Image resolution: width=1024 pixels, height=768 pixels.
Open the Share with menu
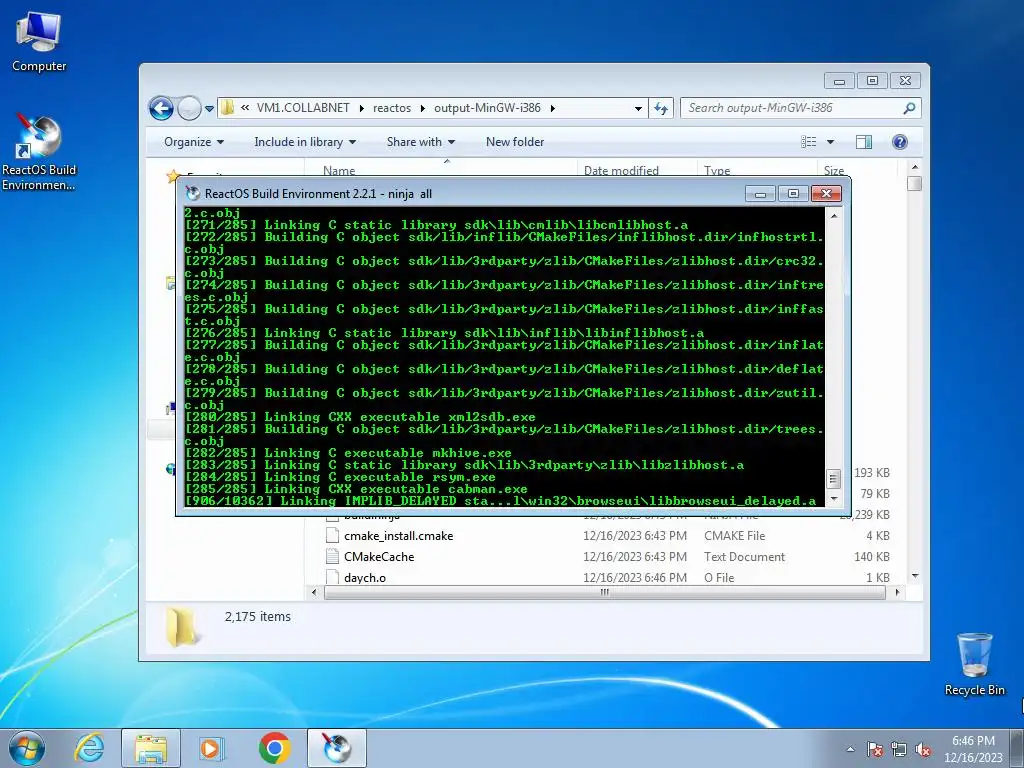[x=421, y=142]
